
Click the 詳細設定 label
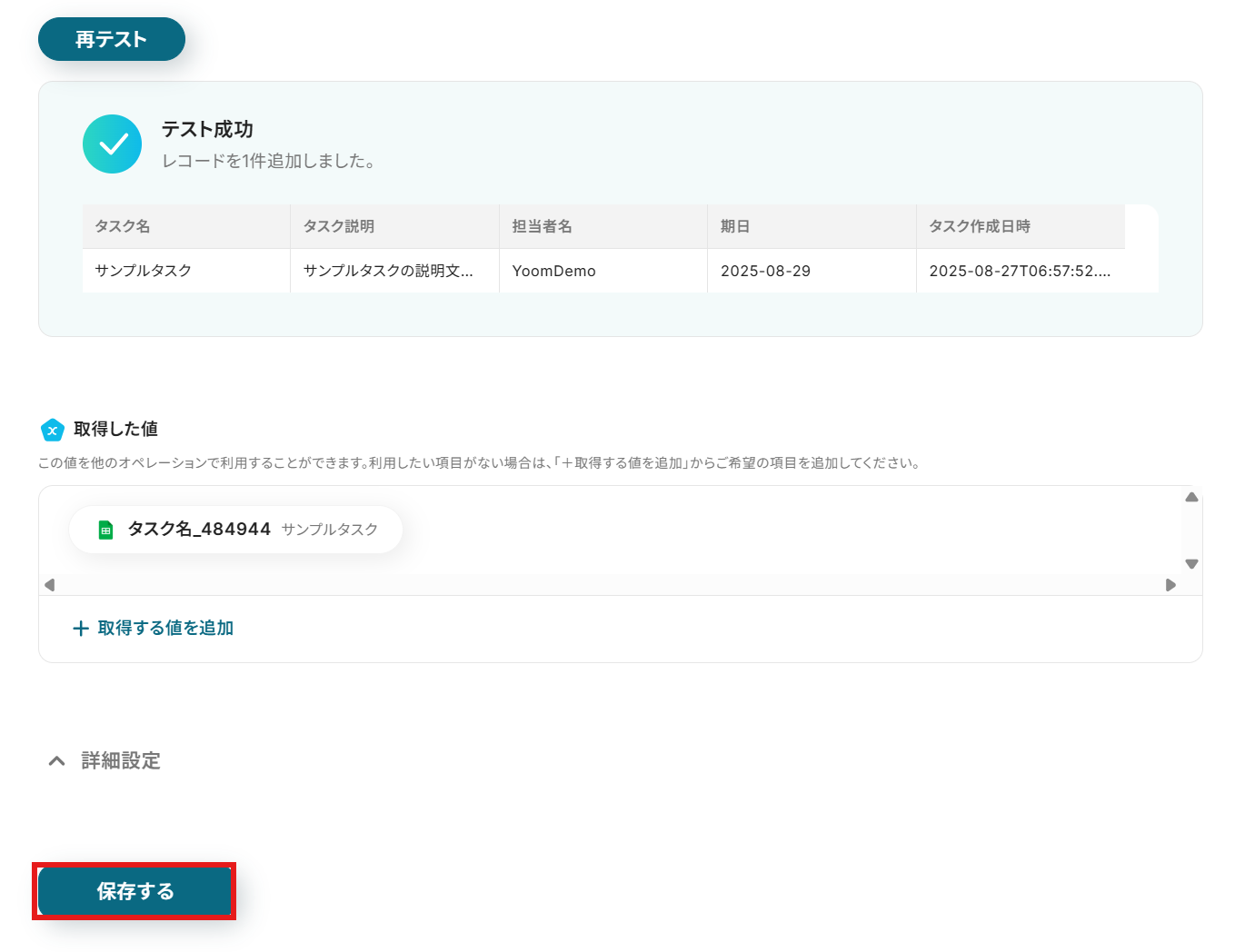tap(121, 760)
